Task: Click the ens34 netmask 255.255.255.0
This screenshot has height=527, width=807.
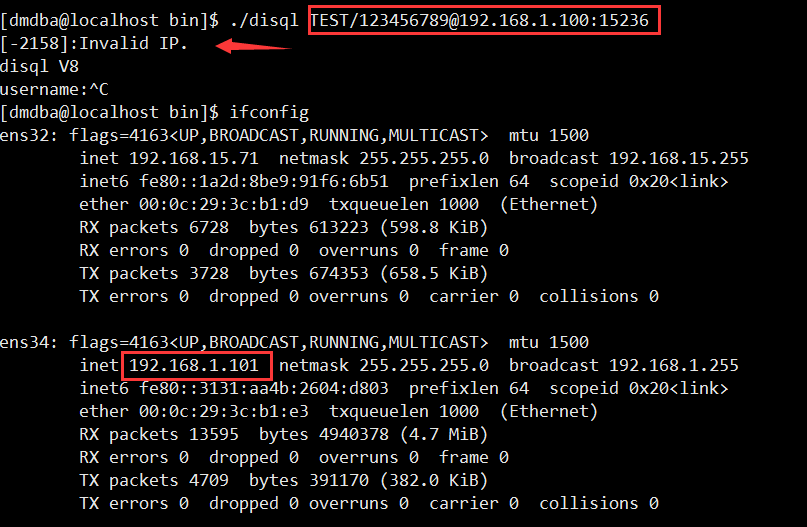Action: (x=424, y=365)
